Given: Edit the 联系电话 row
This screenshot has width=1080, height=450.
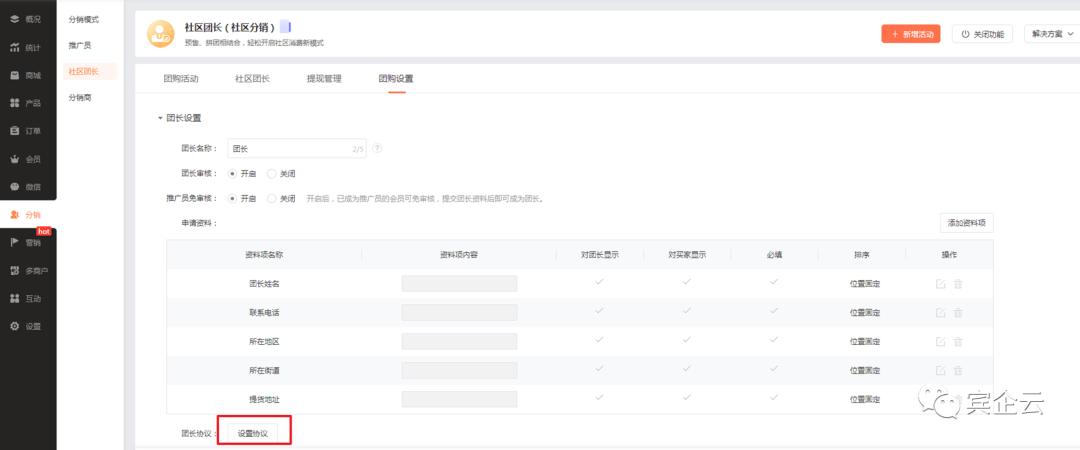Looking at the screenshot, I should tap(940, 312).
